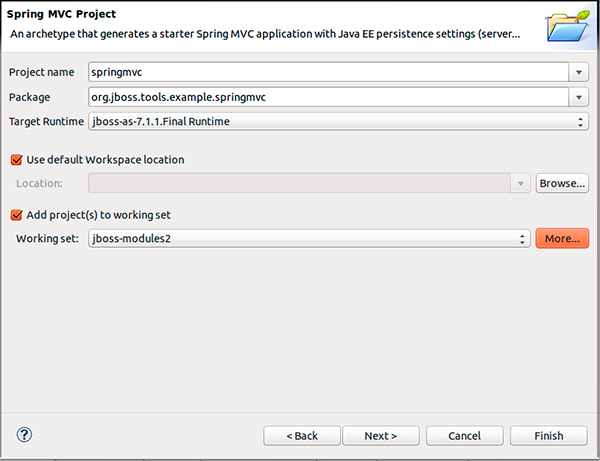Open the Working set combo box
600x461 pixels.
(x=309, y=239)
